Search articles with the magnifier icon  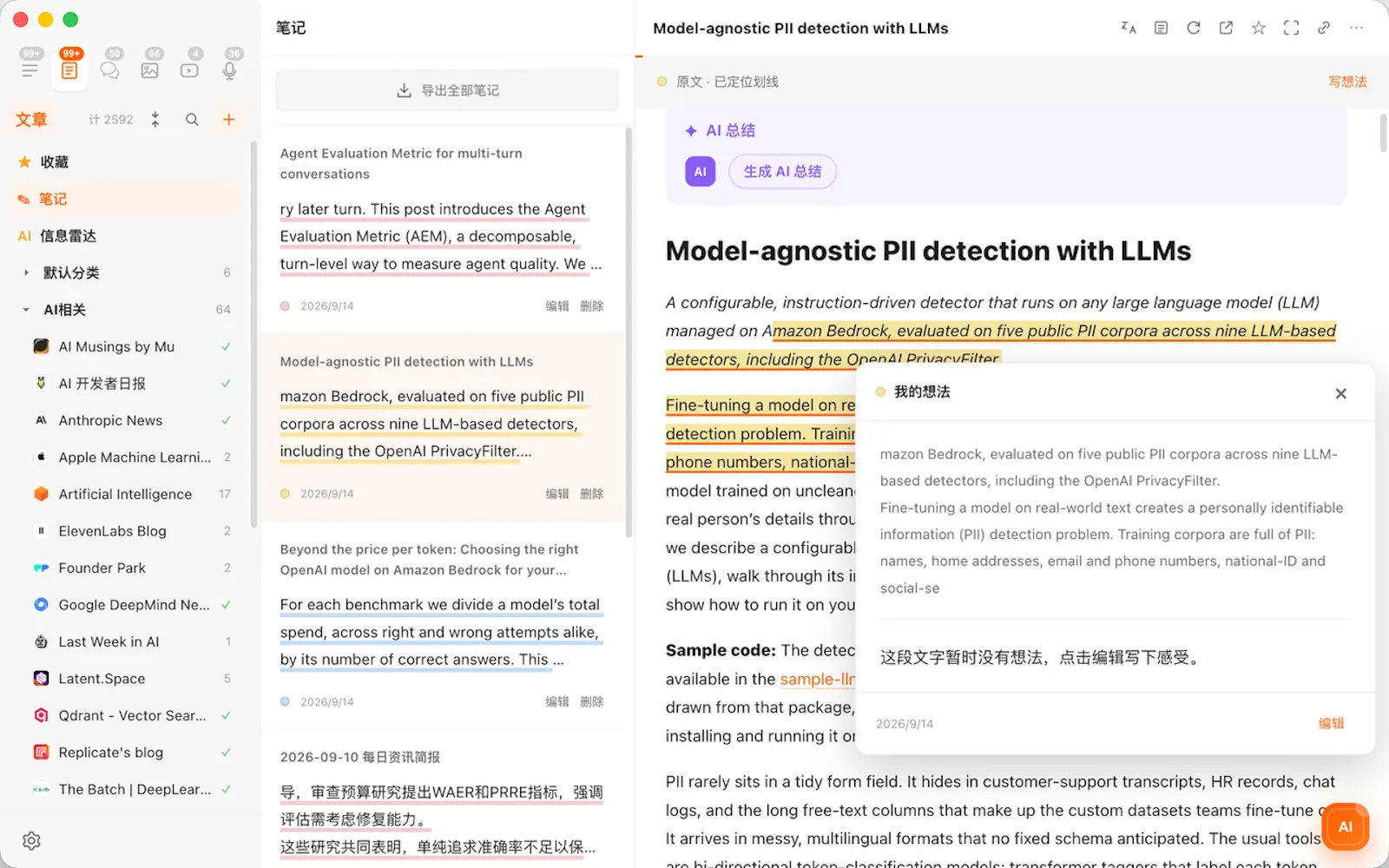pos(192,120)
